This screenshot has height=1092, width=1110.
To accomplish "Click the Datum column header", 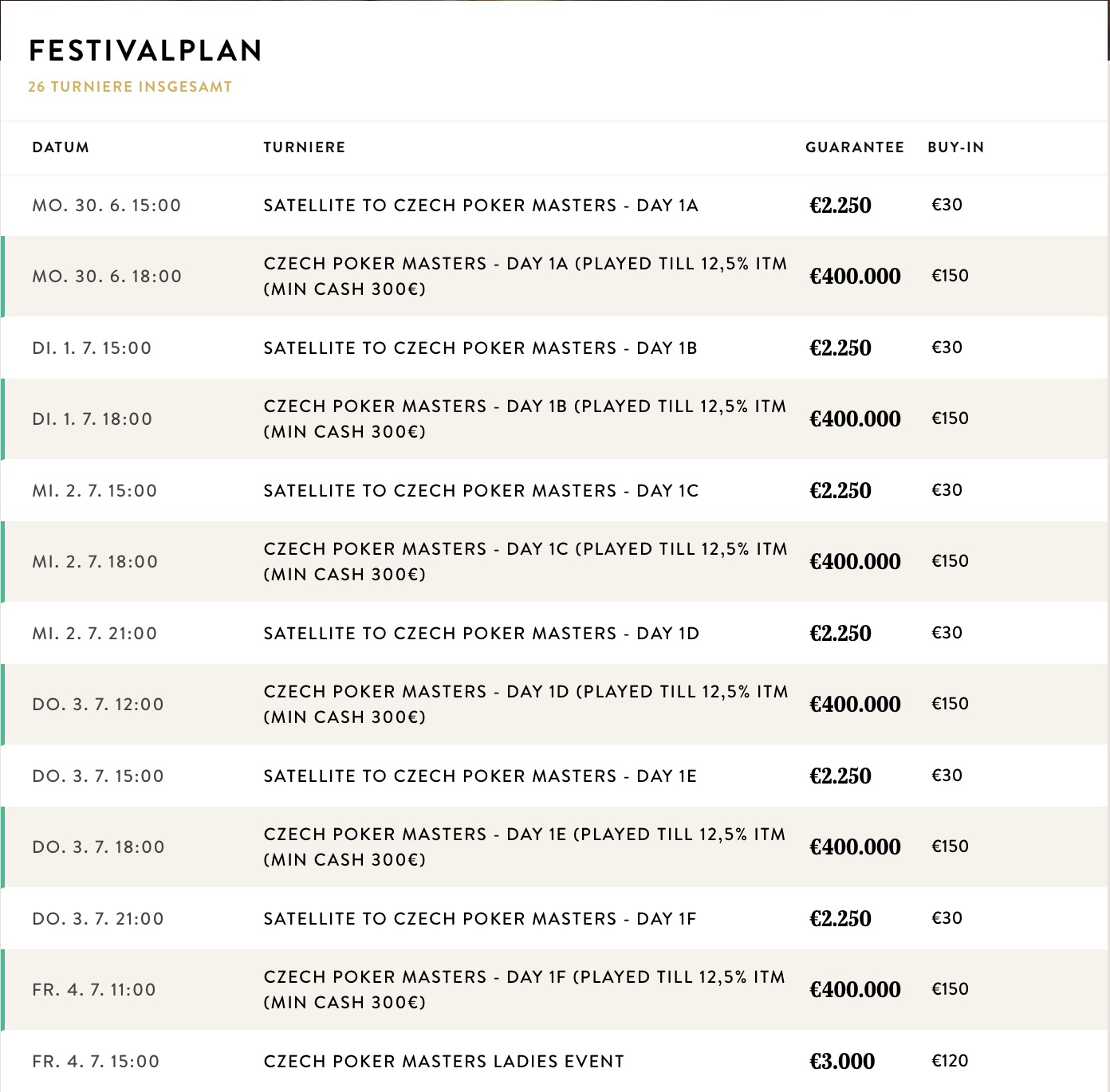I will point(61,147).
